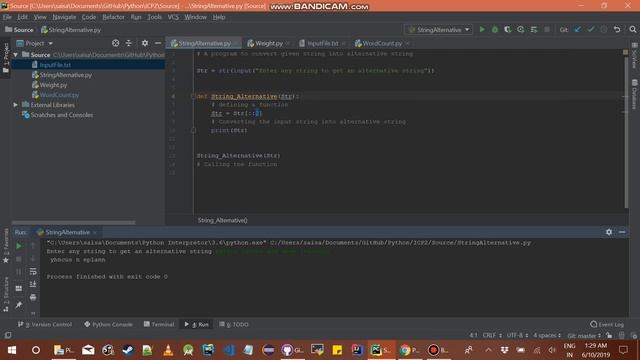The height and width of the screenshot is (360, 640).
Task: Start debugging with the bug icon
Action: (x=495, y=29)
